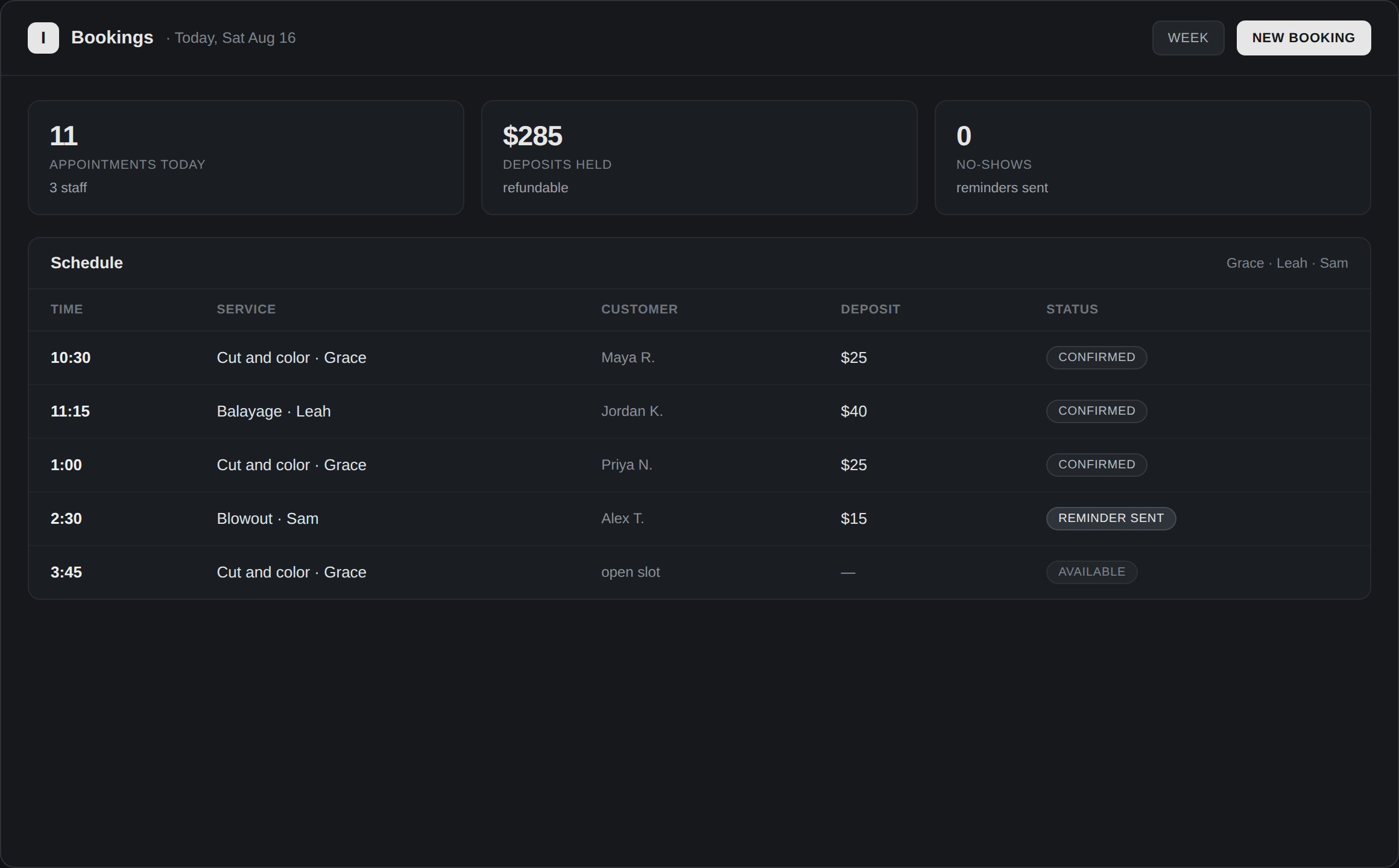Click Alex T.'s $15 deposit
1399x868 pixels.
[x=854, y=518]
